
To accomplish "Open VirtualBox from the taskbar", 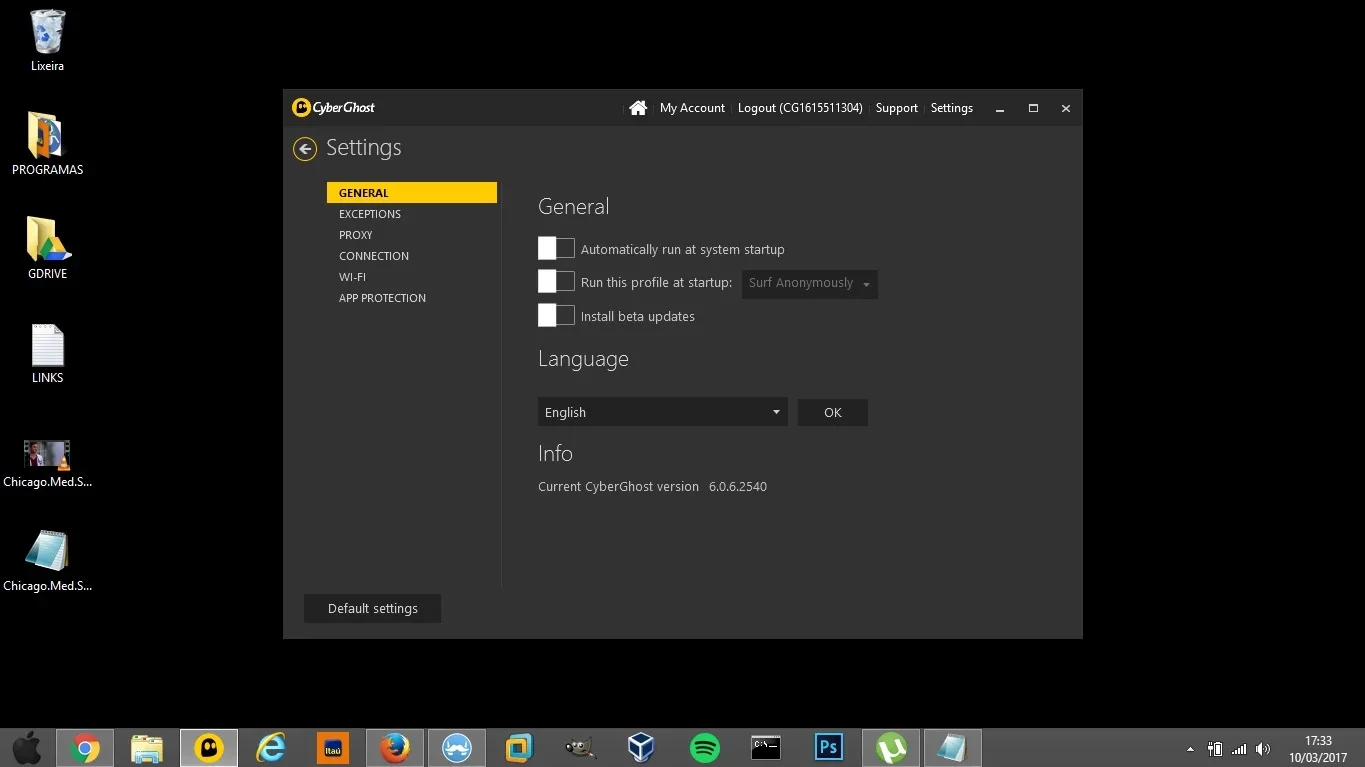I will (x=641, y=748).
